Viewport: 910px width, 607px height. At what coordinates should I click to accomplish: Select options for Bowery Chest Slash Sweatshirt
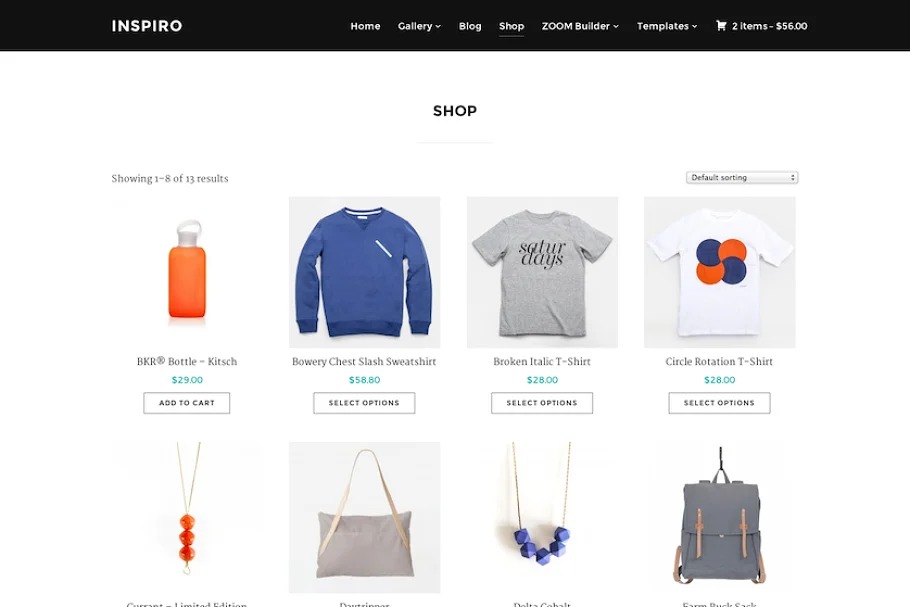[x=364, y=403]
